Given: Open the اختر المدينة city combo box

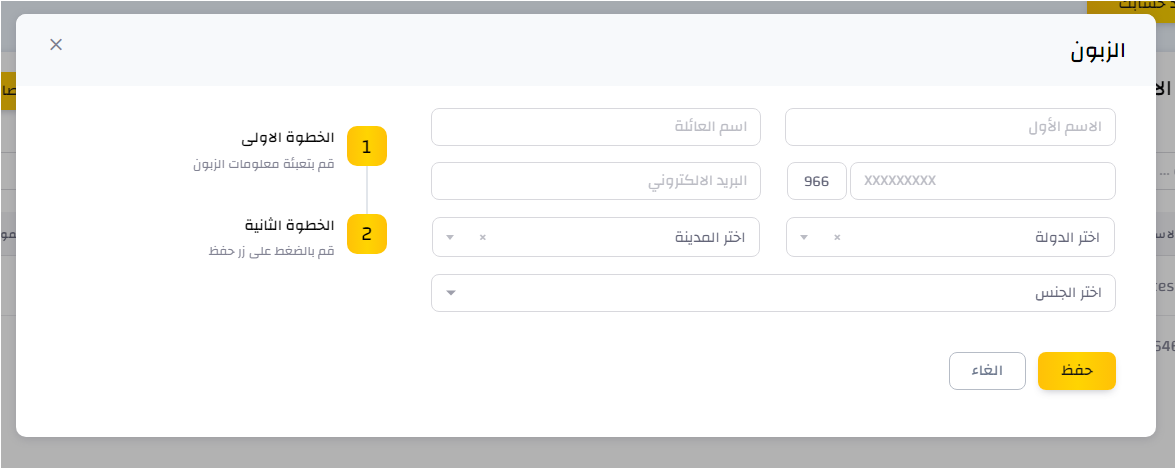Looking at the screenshot, I should (596, 237).
